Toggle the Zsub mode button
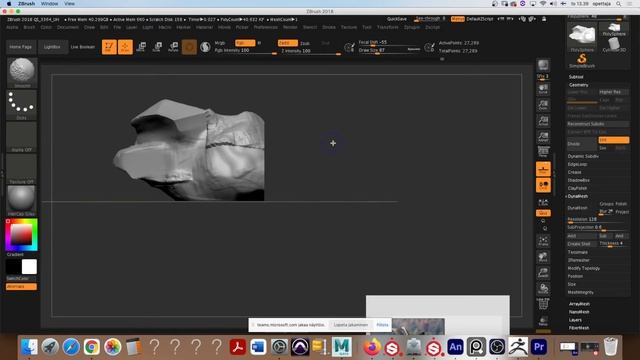 (x=305, y=43)
